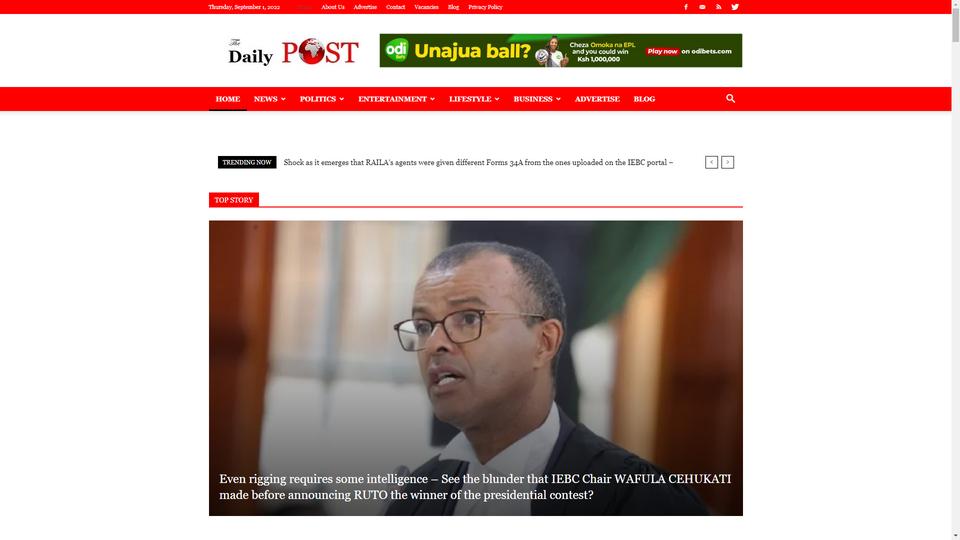The height and width of the screenshot is (540, 960).
Task: Select the Home navigation tab
Action: [228, 99]
